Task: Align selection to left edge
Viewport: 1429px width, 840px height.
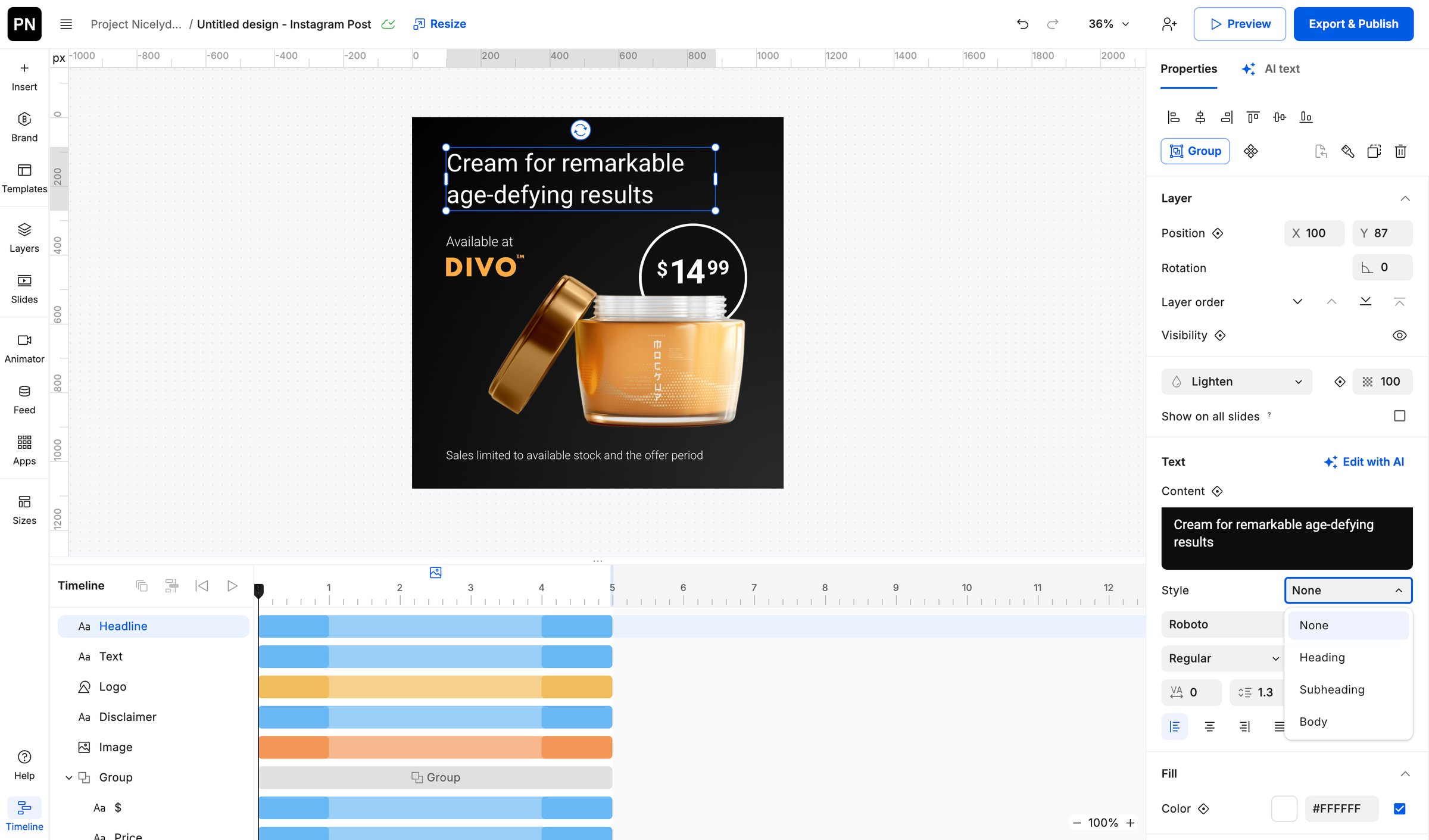Action: 1174,117
